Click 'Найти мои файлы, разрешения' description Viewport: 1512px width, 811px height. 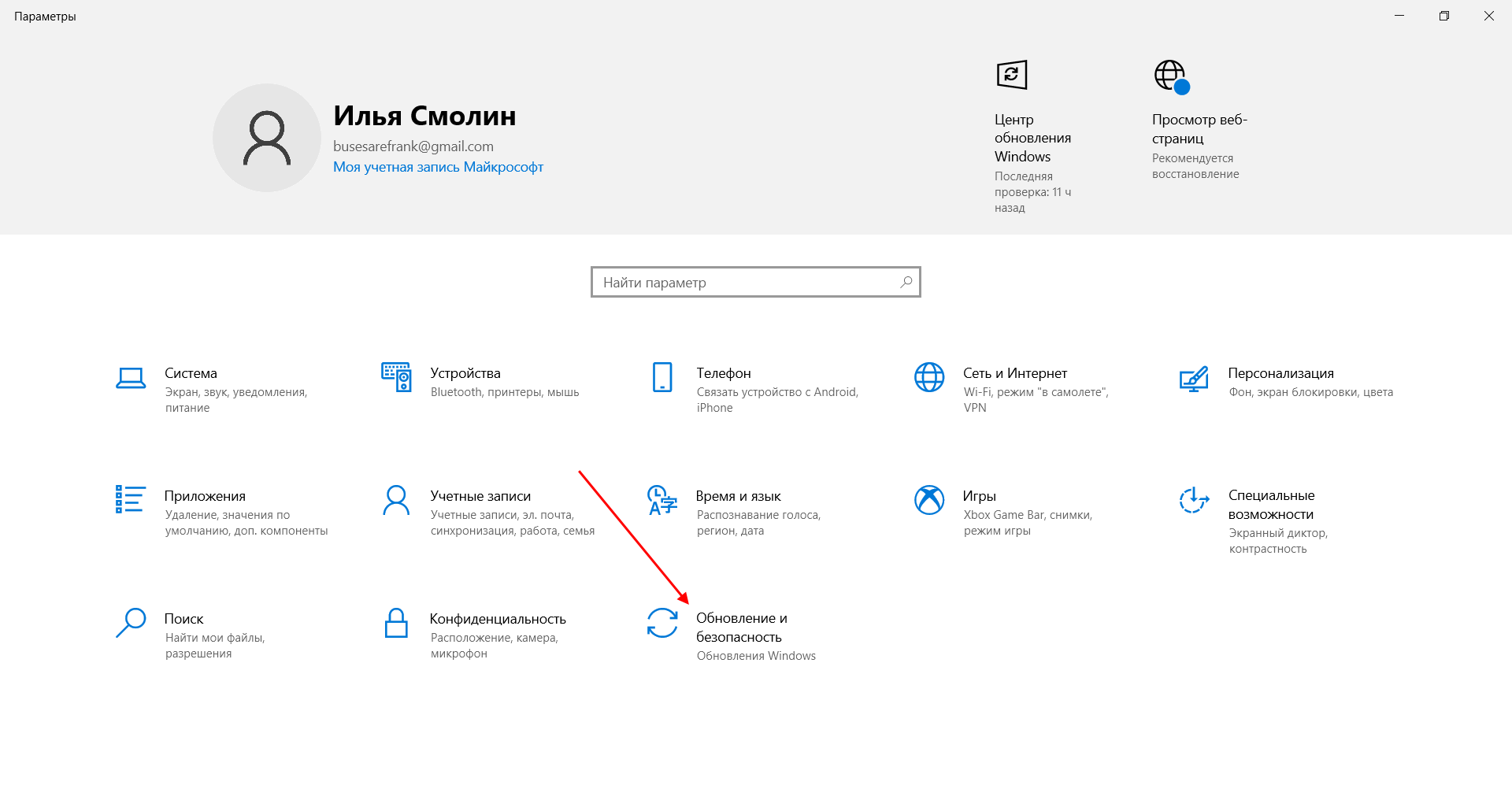click(215, 646)
